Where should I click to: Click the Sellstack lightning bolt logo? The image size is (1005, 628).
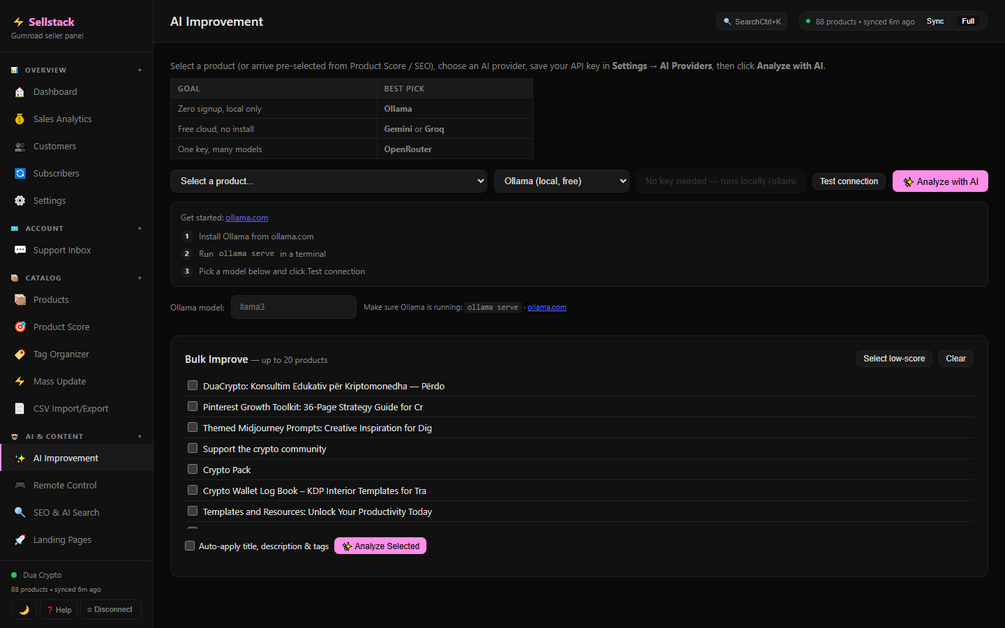tap(18, 22)
